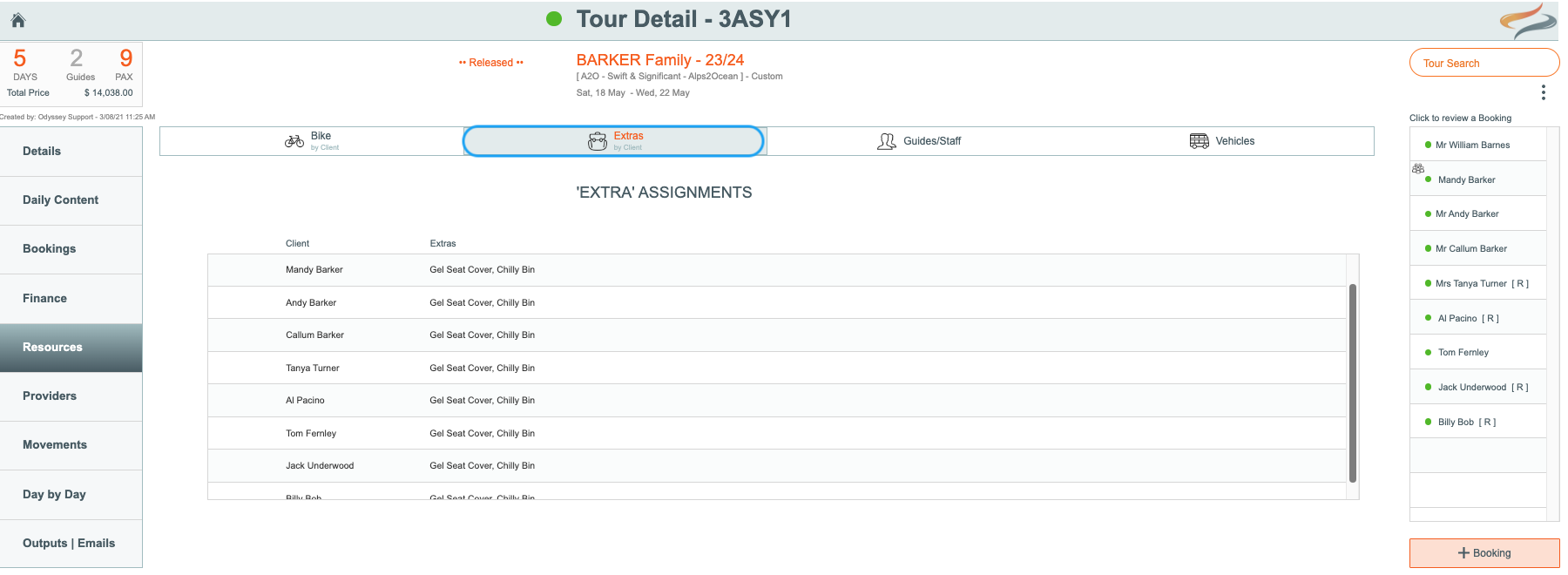Click the 2 Guides counter
Image resolution: width=1568 pixels, height=575 pixels.
80,64
